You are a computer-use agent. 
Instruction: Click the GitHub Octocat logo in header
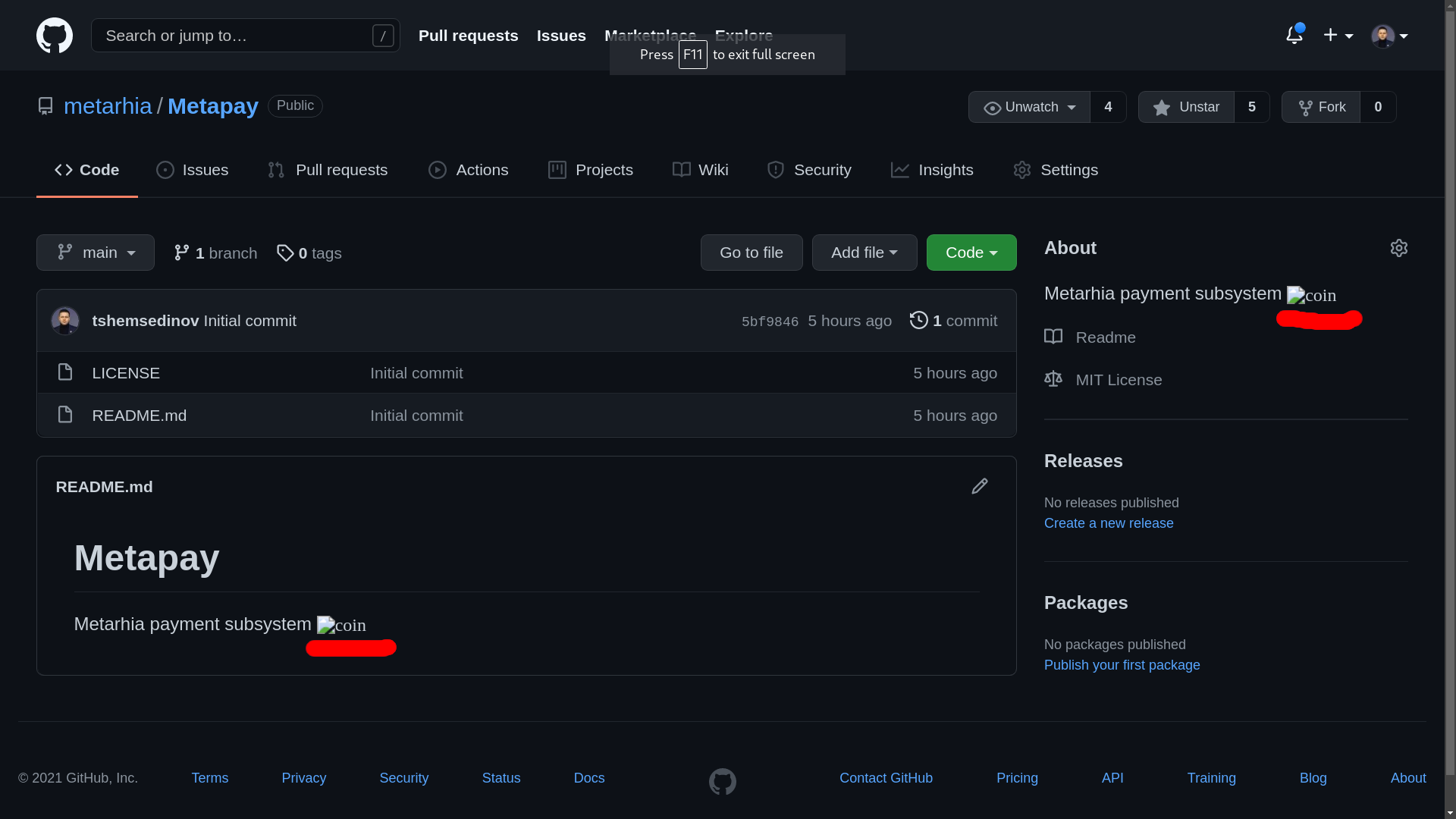[x=54, y=35]
